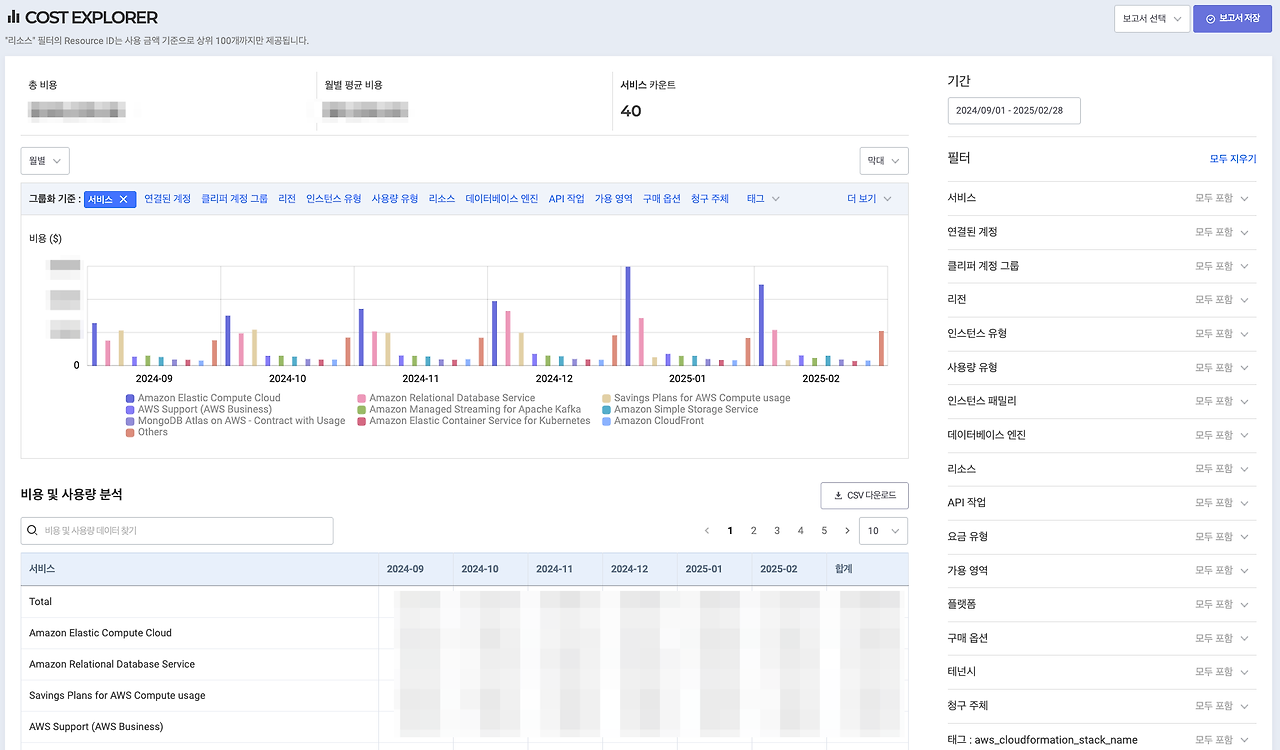The height and width of the screenshot is (750, 1280).
Task: Toggle Amazon Elastic Container Service for Kubernetes legend
Action: pyautogui.click(x=474, y=421)
